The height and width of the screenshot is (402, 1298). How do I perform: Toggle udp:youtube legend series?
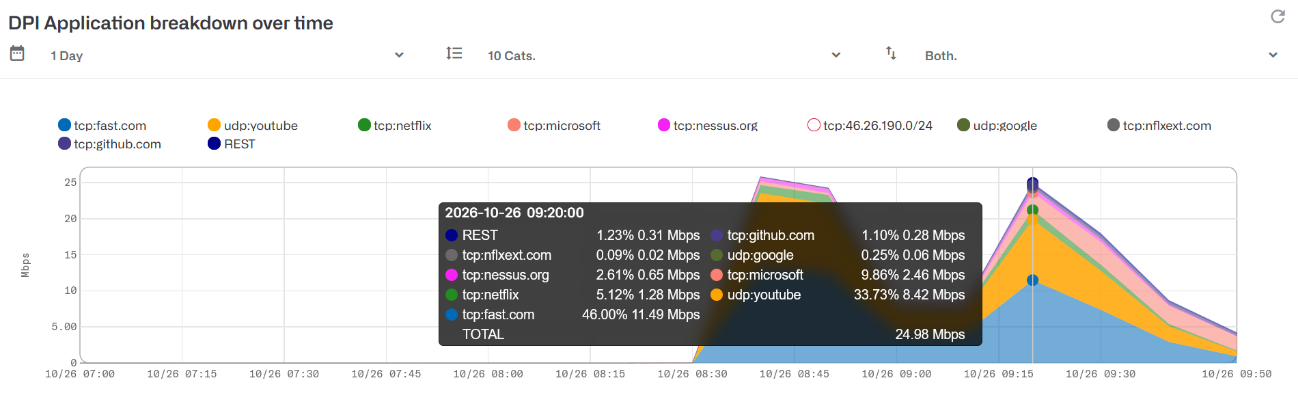tap(252, 125)
